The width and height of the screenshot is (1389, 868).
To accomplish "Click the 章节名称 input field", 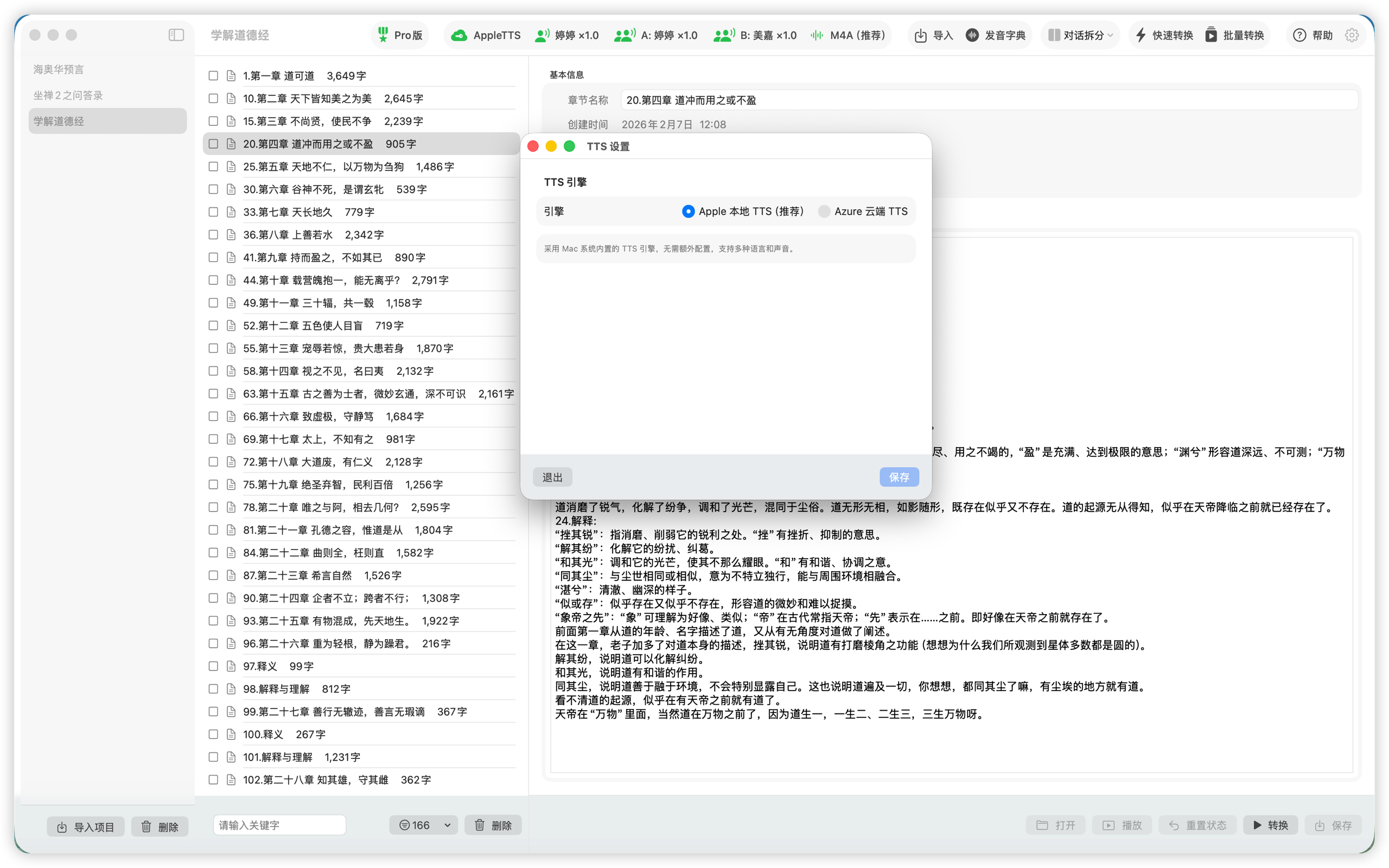I will [989, 100].
